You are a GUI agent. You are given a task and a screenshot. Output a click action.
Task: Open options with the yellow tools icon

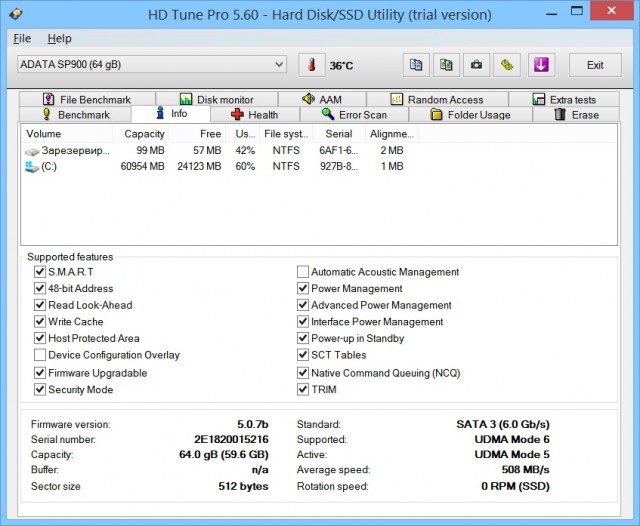pos(507,65)
